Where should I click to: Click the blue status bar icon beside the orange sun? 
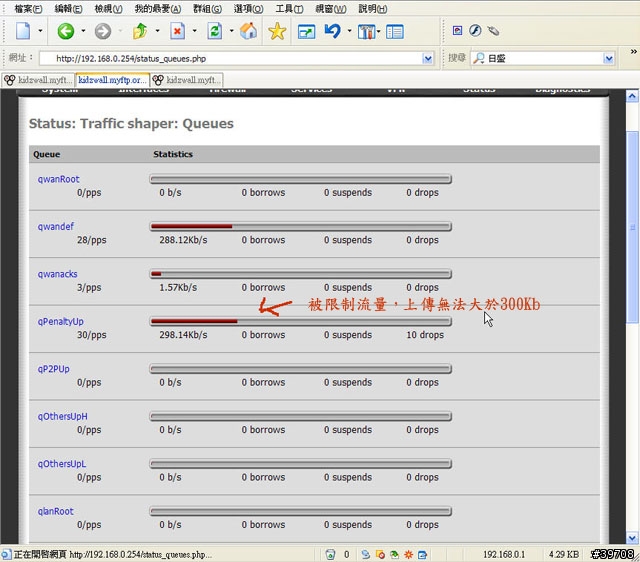(422, 554)
